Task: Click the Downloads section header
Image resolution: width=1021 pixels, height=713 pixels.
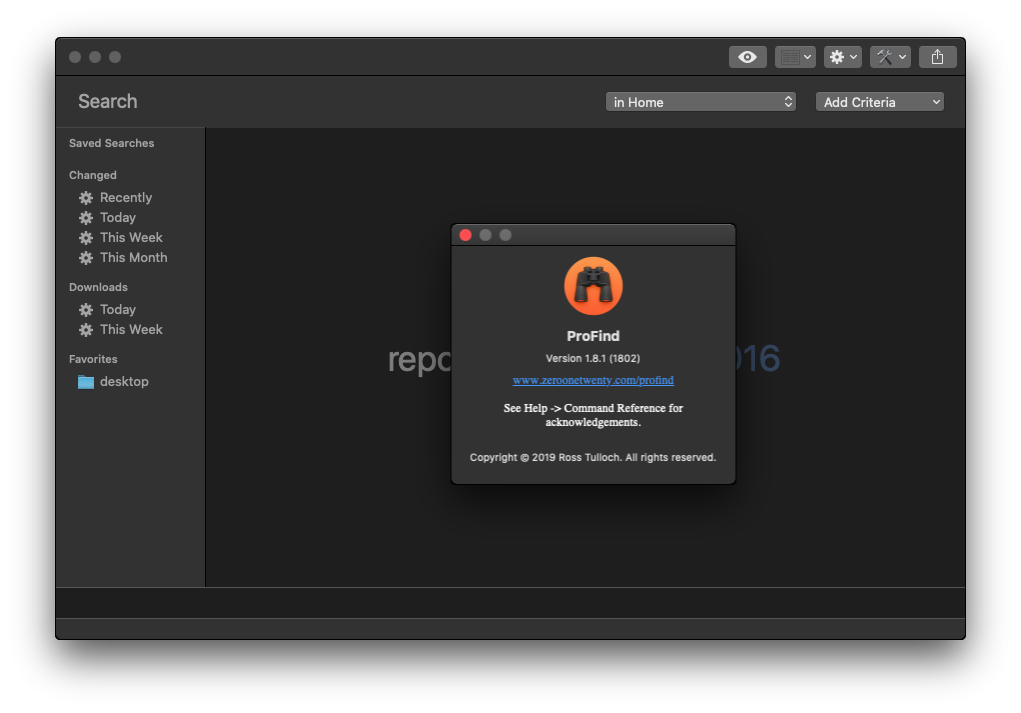Action: tap(98, 287)
